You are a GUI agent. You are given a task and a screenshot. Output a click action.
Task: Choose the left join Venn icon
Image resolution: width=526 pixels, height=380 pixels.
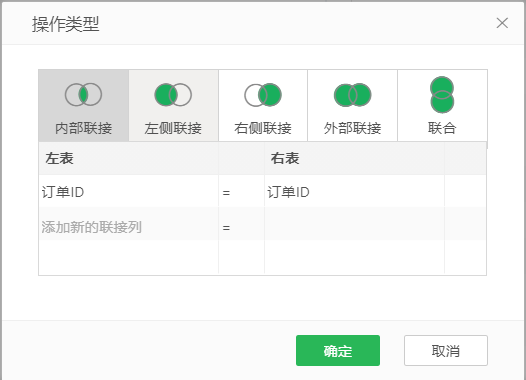click(173, 95)
